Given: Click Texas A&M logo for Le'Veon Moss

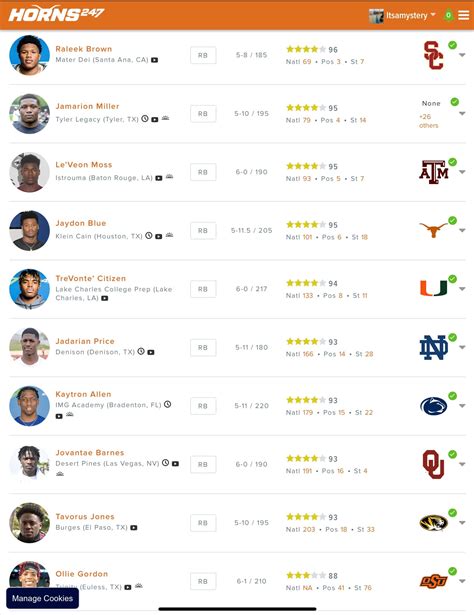Looking at the screenshot, I should point(433,172).
